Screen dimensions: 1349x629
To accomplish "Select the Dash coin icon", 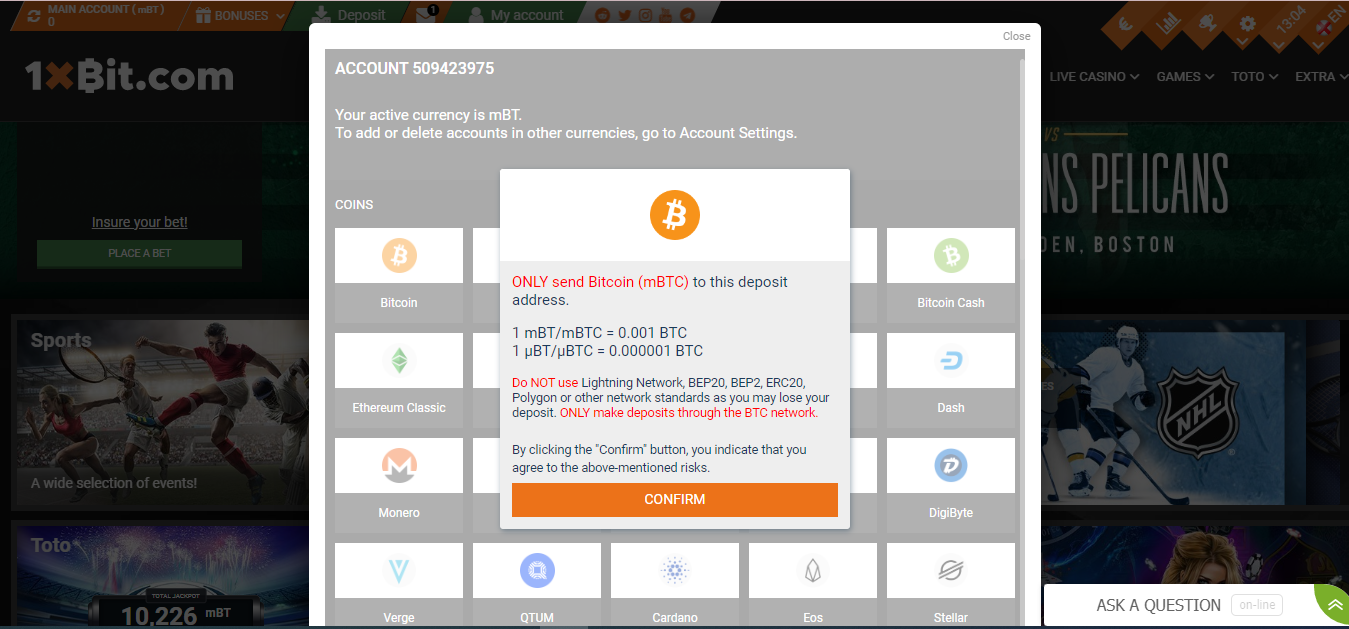I will [x=951, y=361].
